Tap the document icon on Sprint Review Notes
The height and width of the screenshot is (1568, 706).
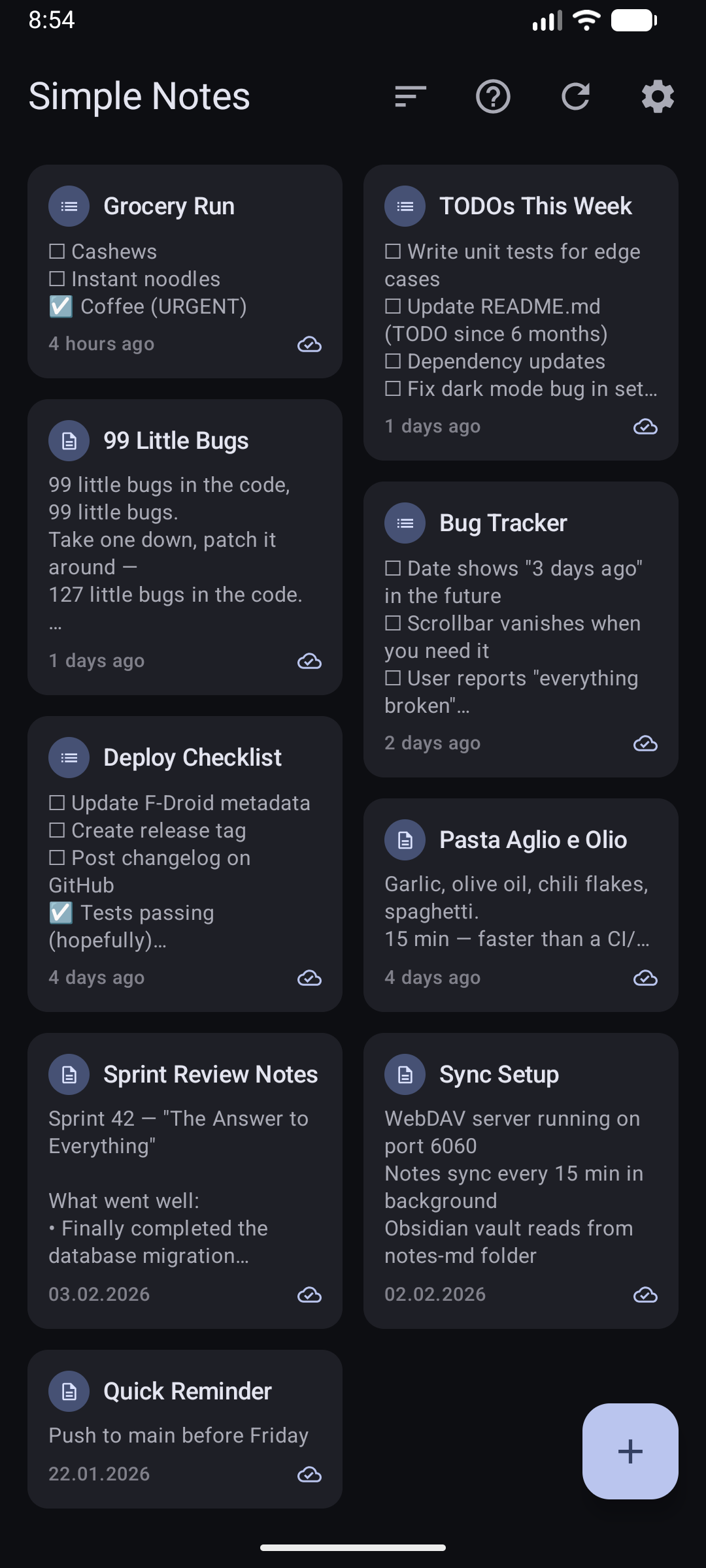coord(69,1074)
